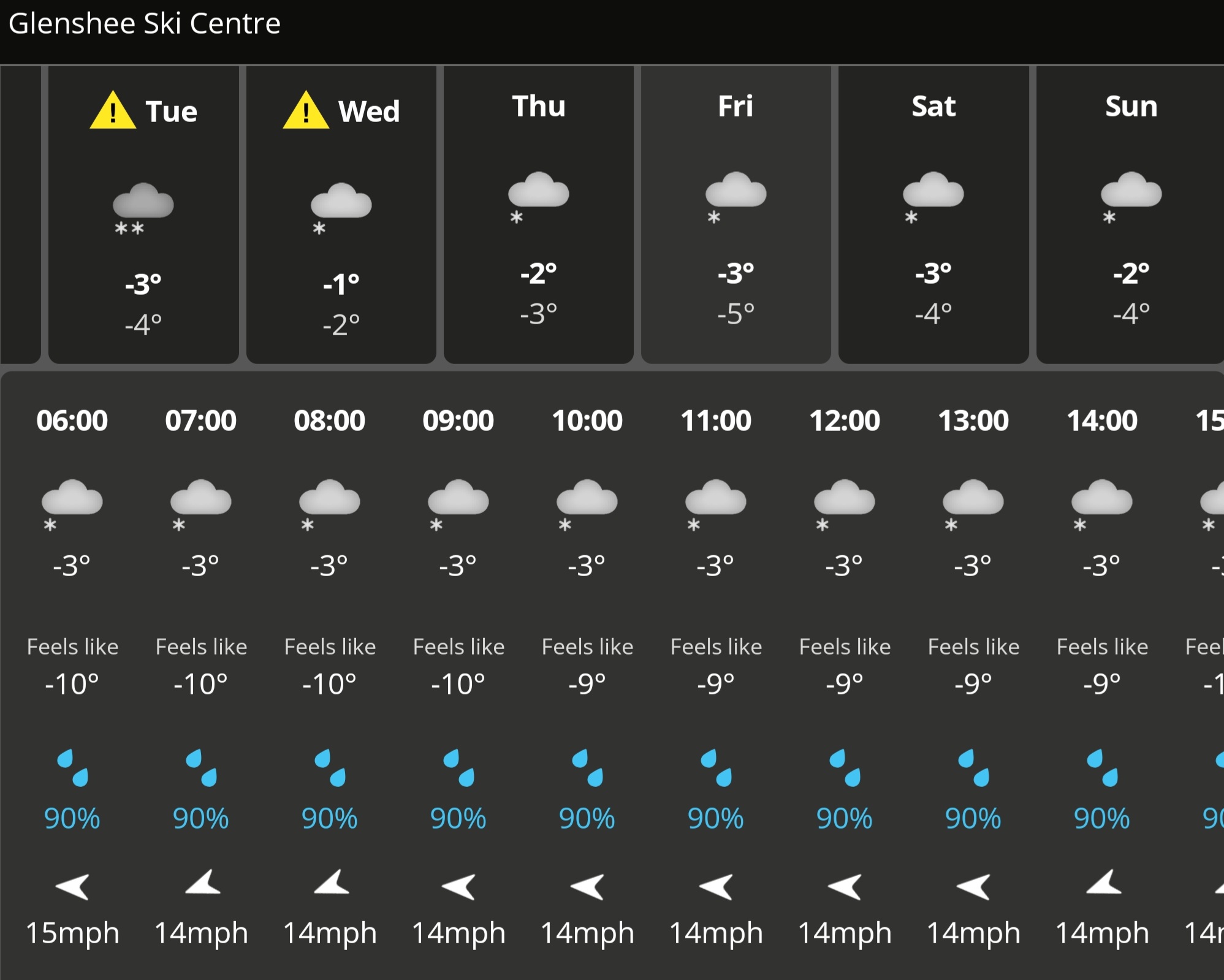
Task: Click the 11:00 90% precipitation chance
Action: coord(716,819)
